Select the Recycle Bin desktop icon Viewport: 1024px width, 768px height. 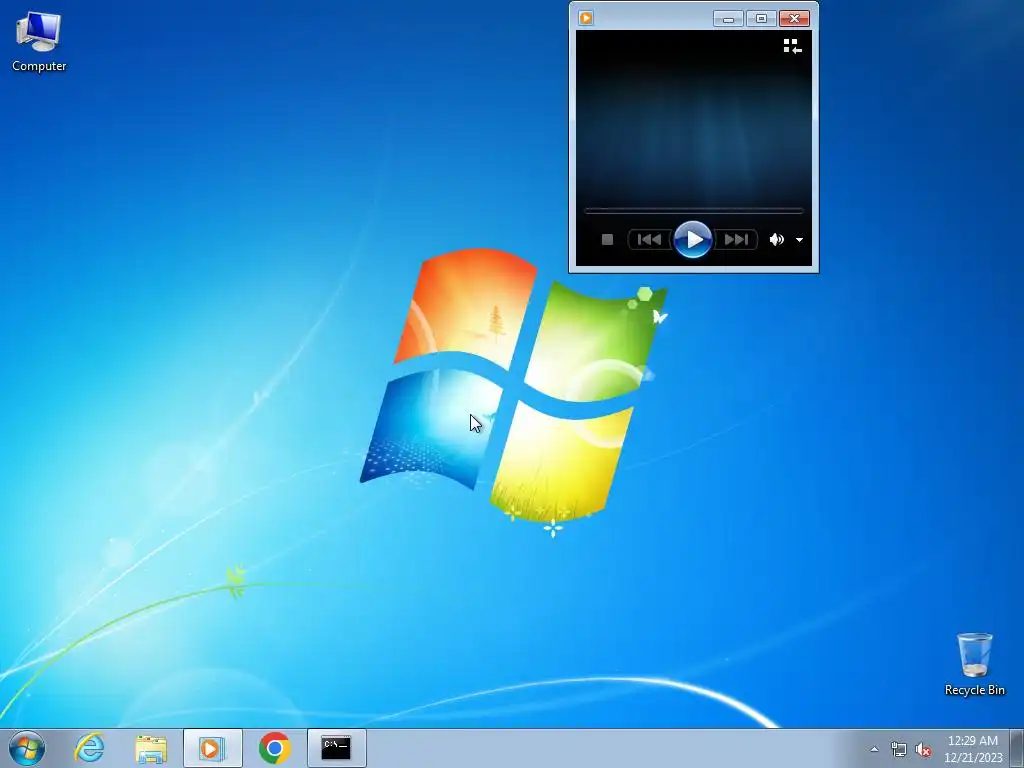click(974, 664)
